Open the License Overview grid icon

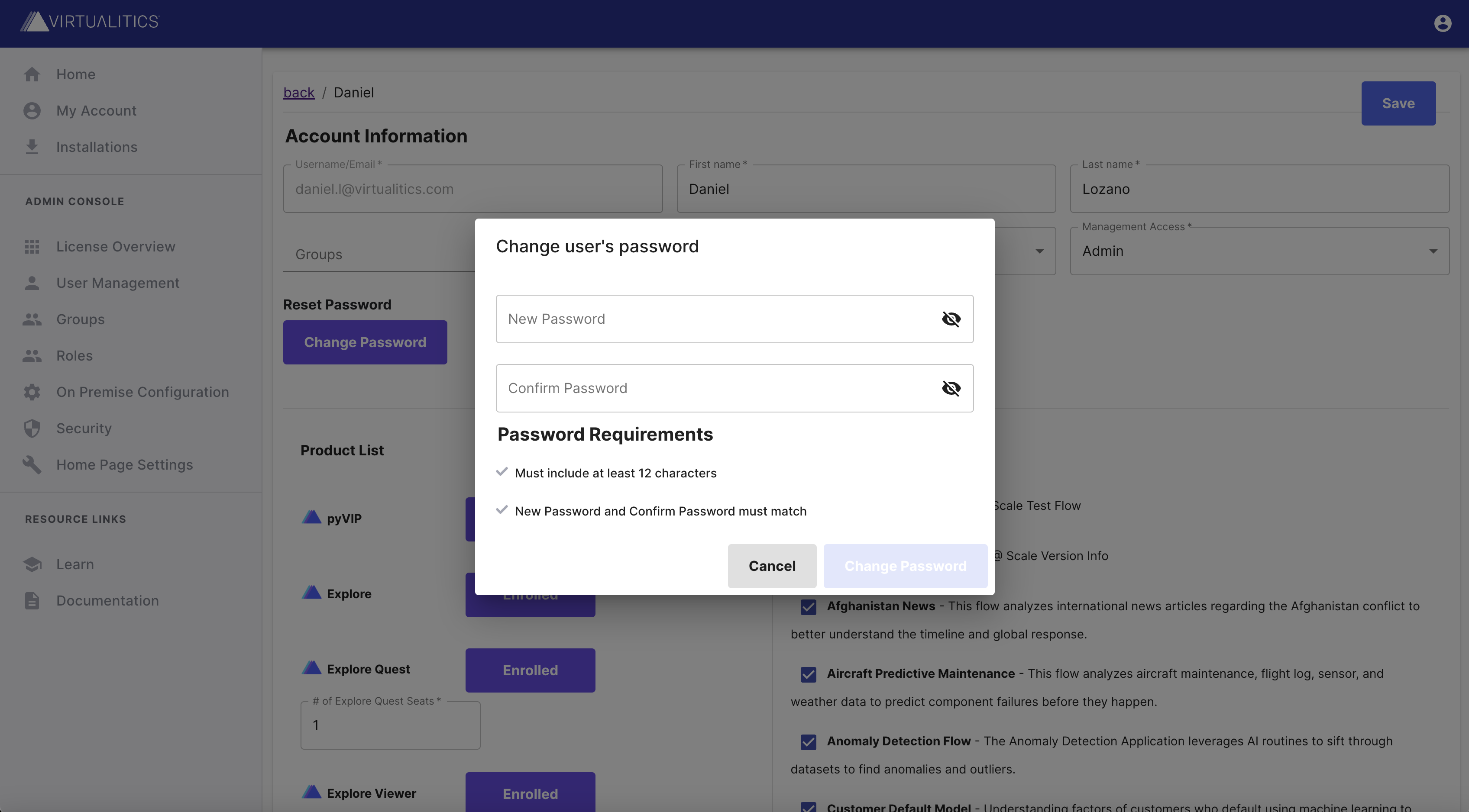pos(32,246)
